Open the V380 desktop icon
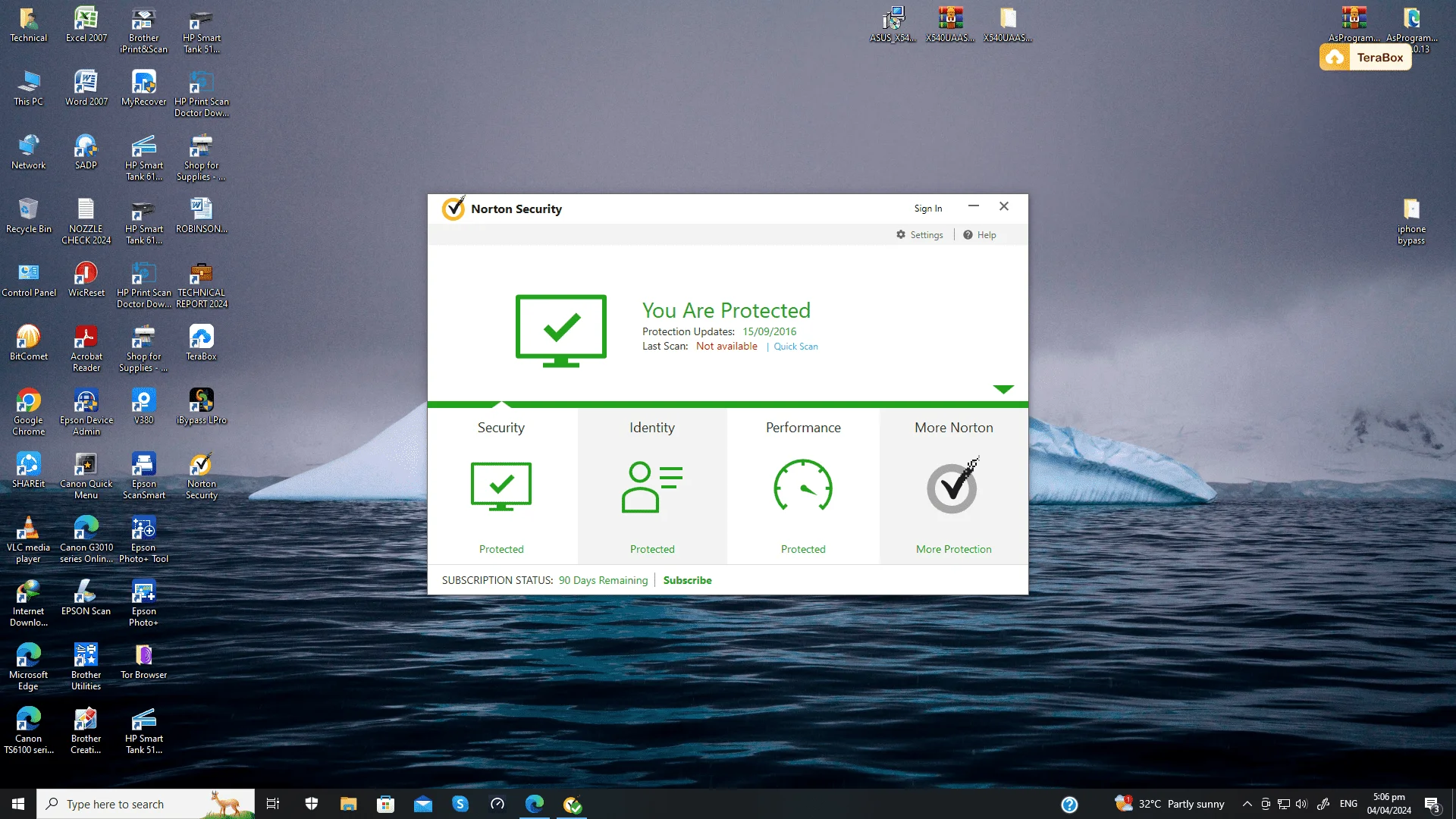Image resolution: width=1456 pixels, height=819 pixels. tap(144, 406)
